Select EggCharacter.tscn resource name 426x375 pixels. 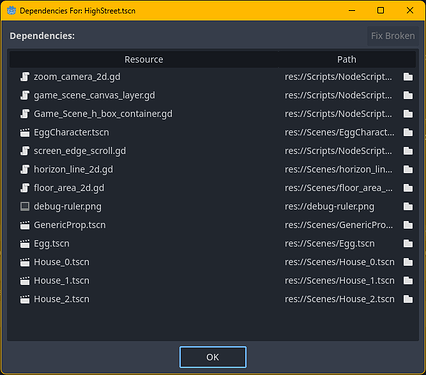pos(71,133)
